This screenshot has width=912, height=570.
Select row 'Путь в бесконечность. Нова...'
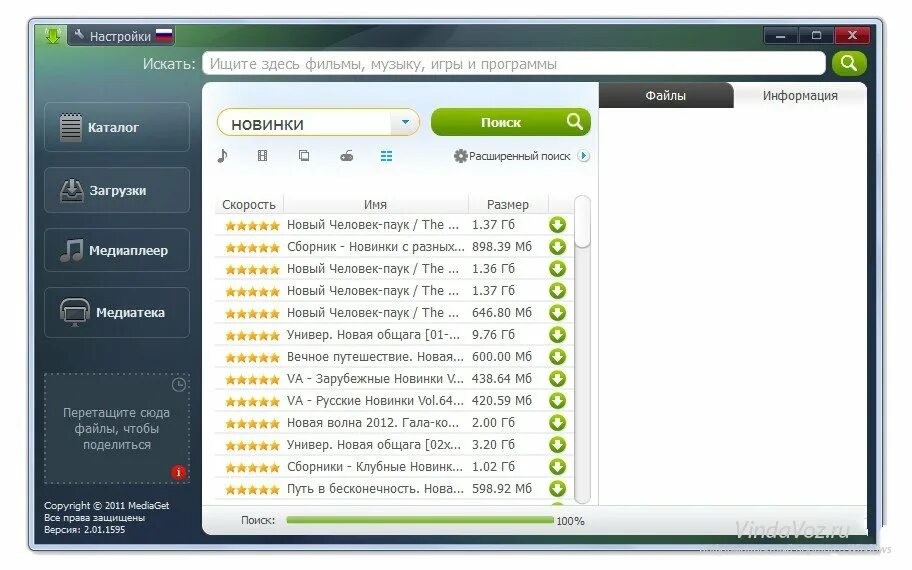(394, 489)
